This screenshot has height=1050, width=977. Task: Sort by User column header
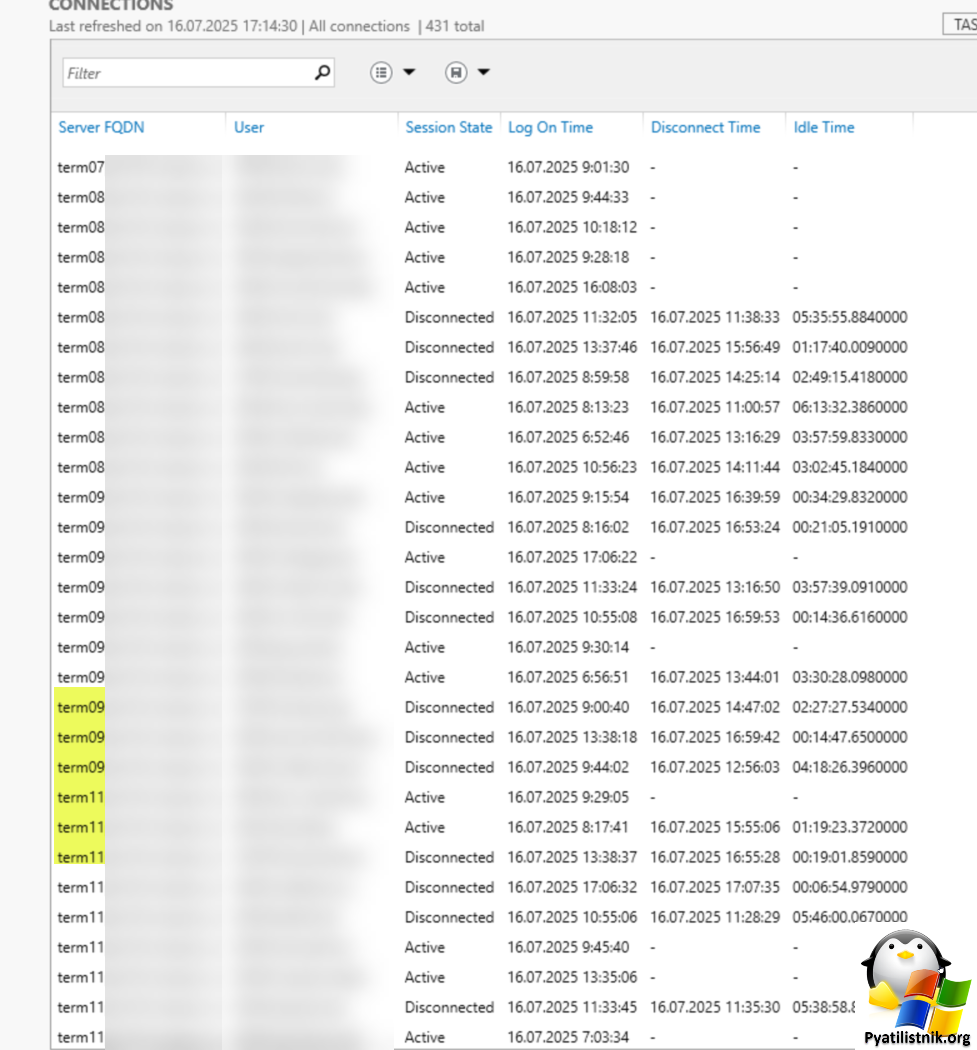pyautogui.click(x=249, y=127)
